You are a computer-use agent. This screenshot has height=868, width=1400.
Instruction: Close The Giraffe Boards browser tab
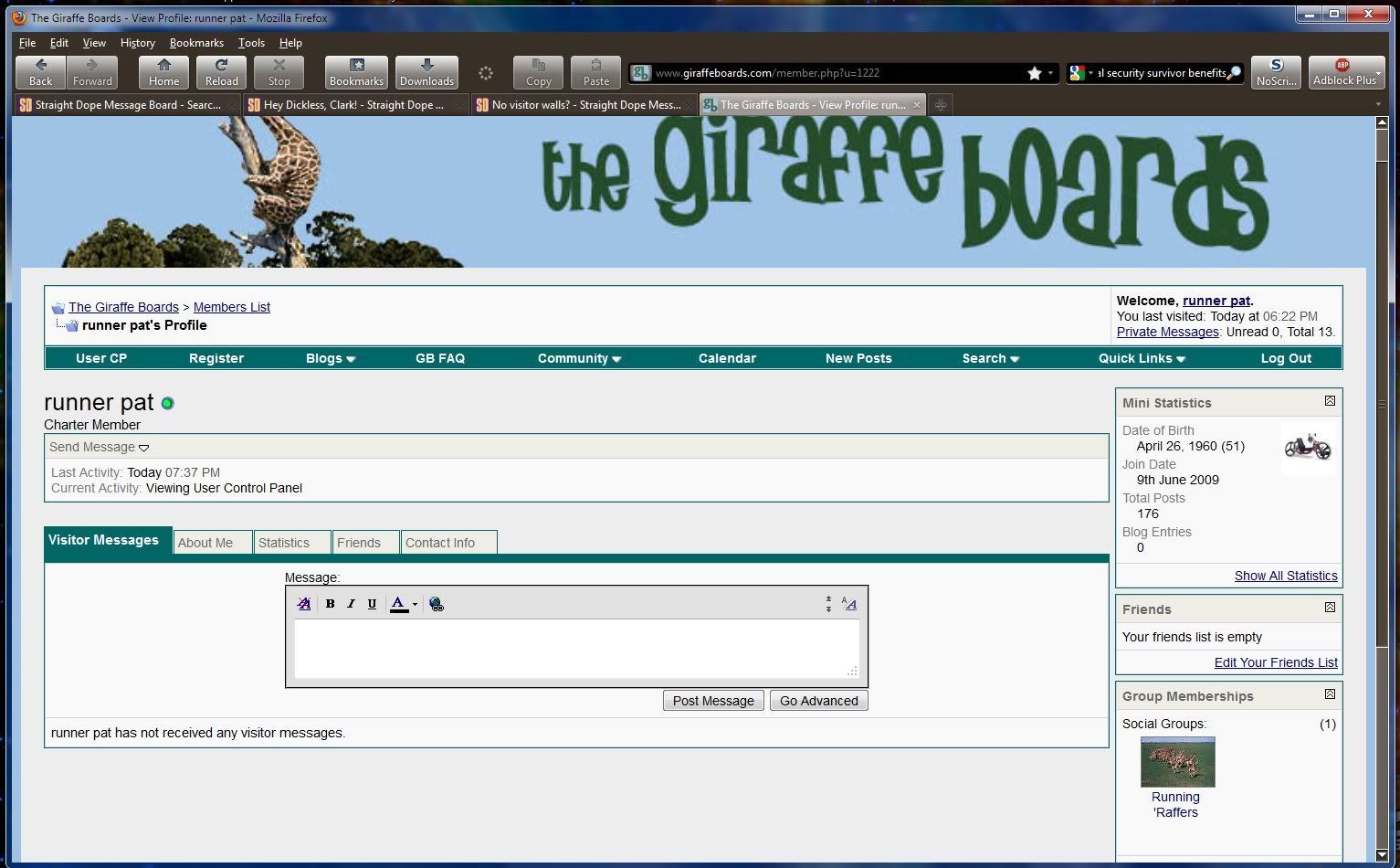tap(916, 105)
